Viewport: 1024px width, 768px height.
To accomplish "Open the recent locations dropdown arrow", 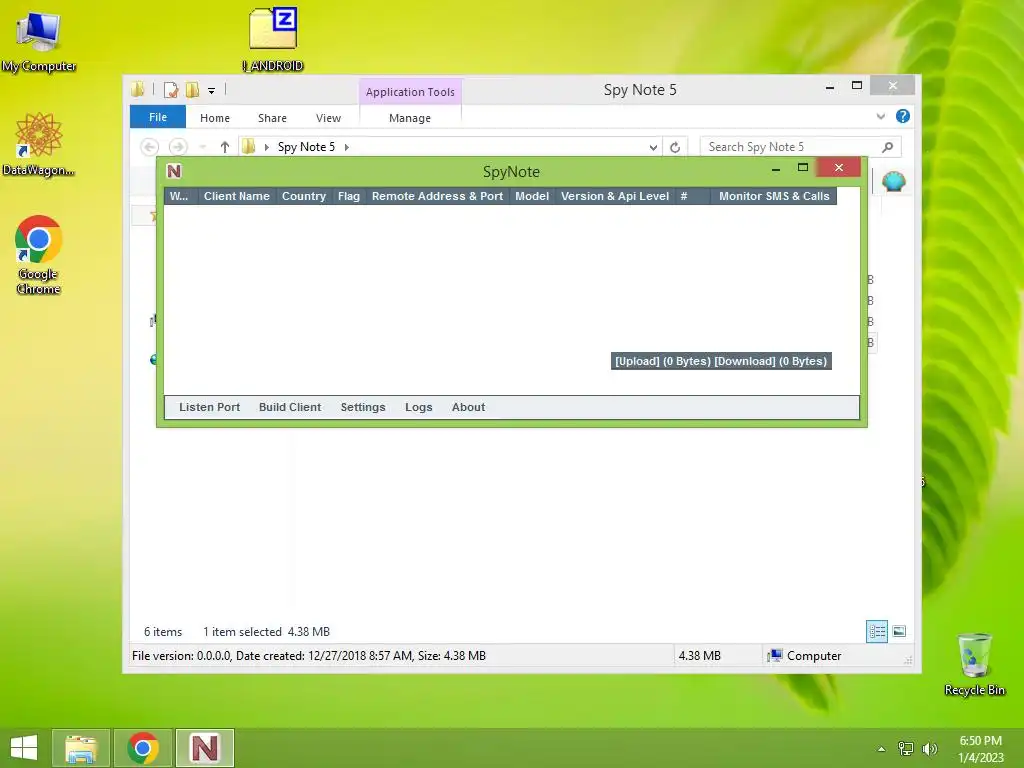I will (x=203, y=148).
